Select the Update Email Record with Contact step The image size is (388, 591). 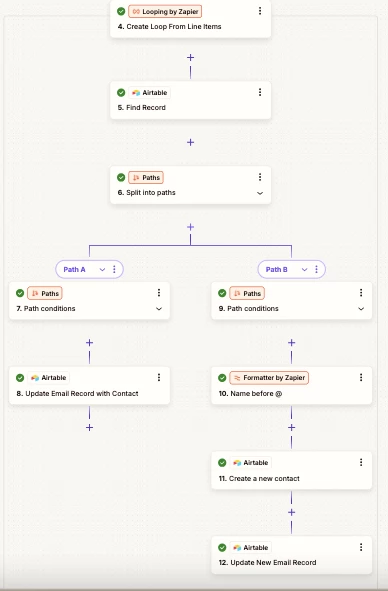point(89,386)
